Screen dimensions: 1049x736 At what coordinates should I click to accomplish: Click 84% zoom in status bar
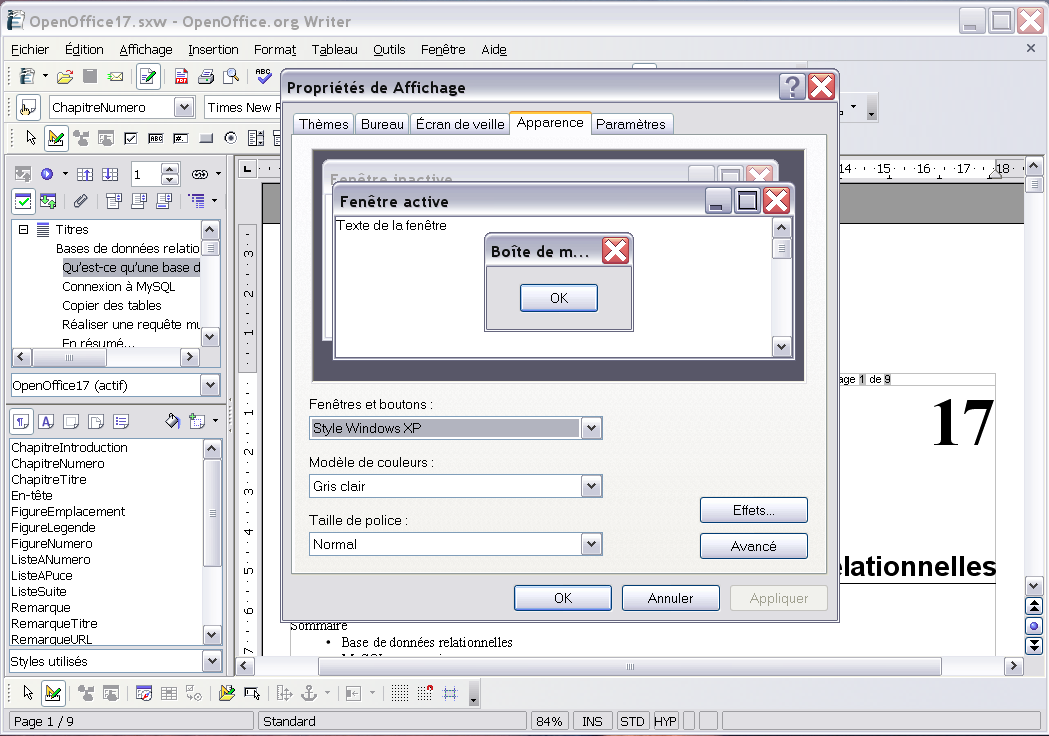[549, 721]
